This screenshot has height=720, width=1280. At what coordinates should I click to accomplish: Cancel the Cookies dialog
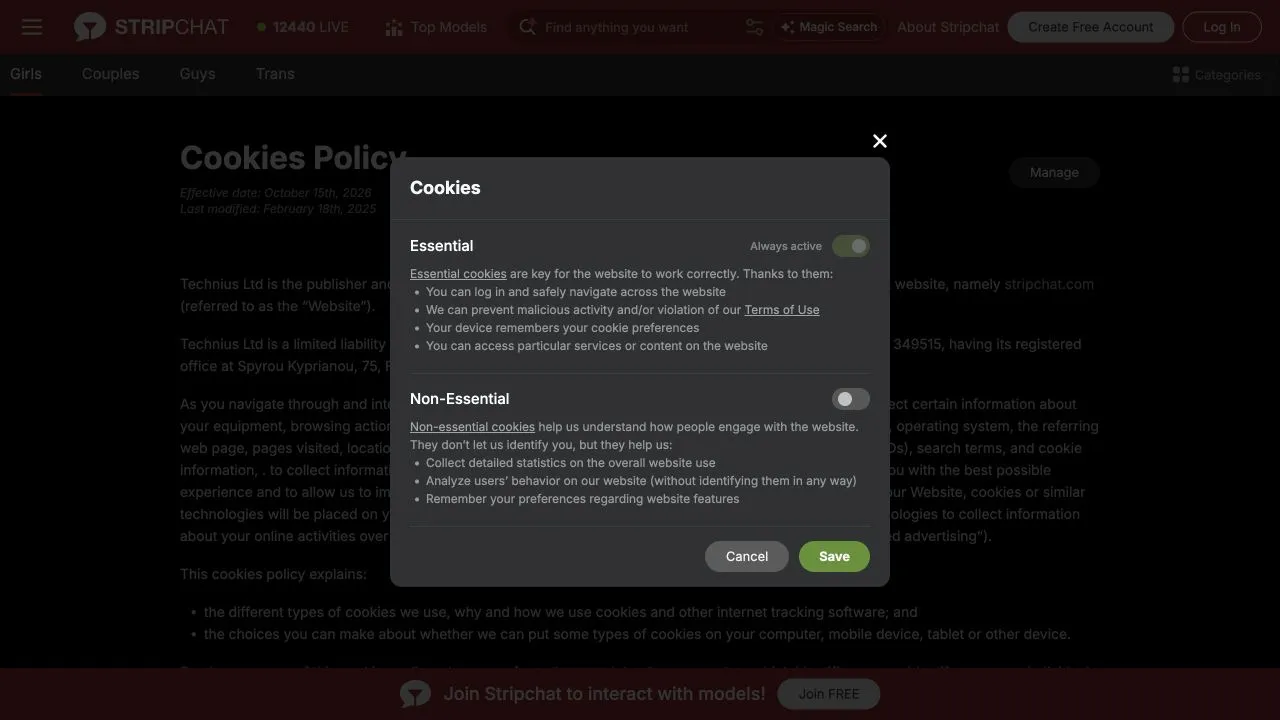click(x=747, y=557)
